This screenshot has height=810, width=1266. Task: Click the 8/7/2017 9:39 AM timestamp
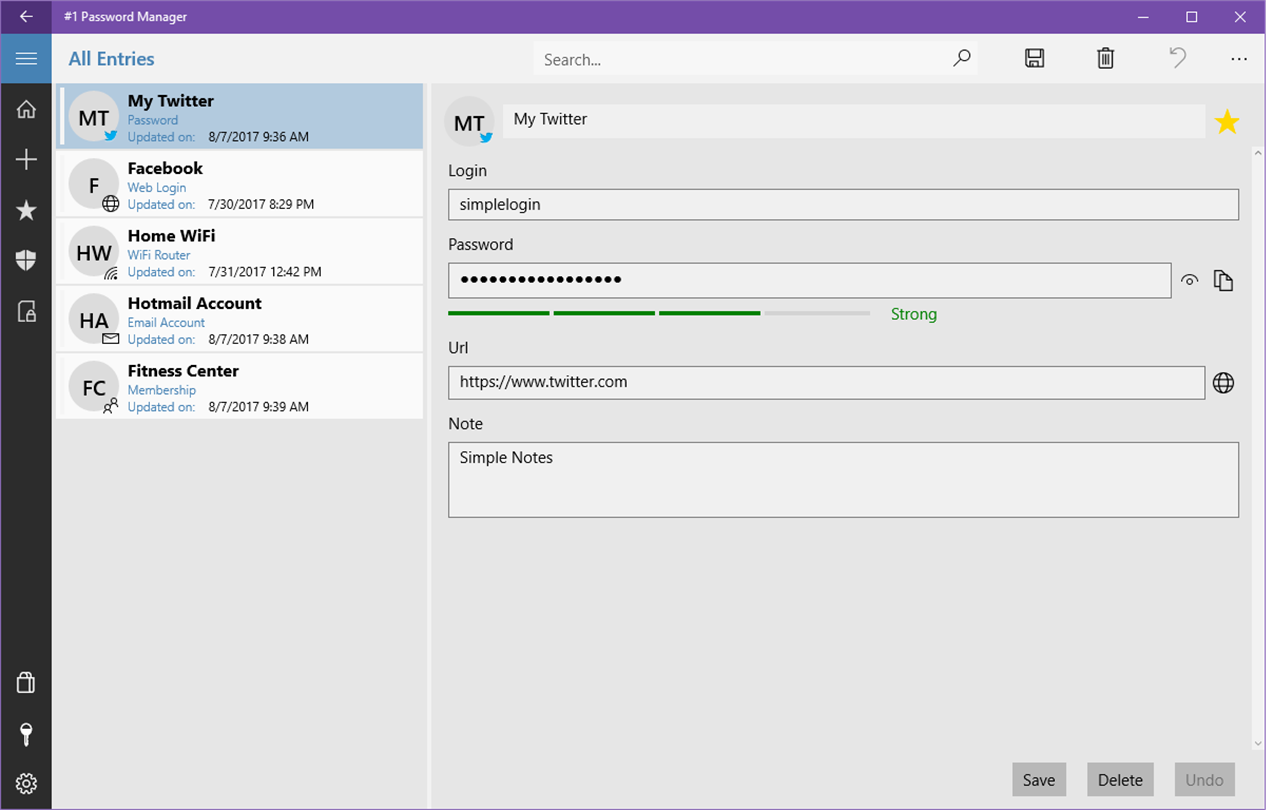[x=258, y=407]
